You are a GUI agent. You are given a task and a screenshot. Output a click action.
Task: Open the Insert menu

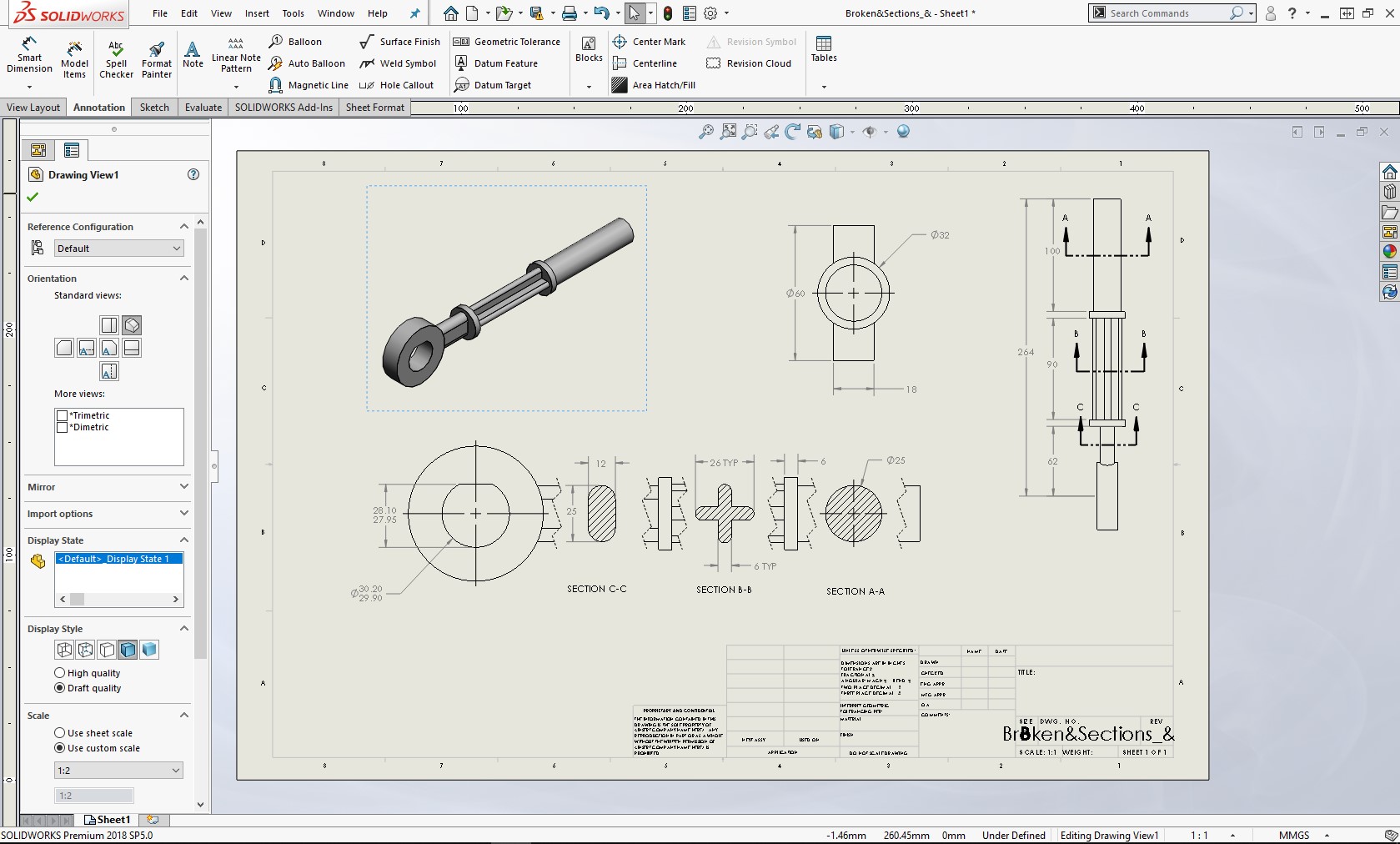[x=257, y=13]
